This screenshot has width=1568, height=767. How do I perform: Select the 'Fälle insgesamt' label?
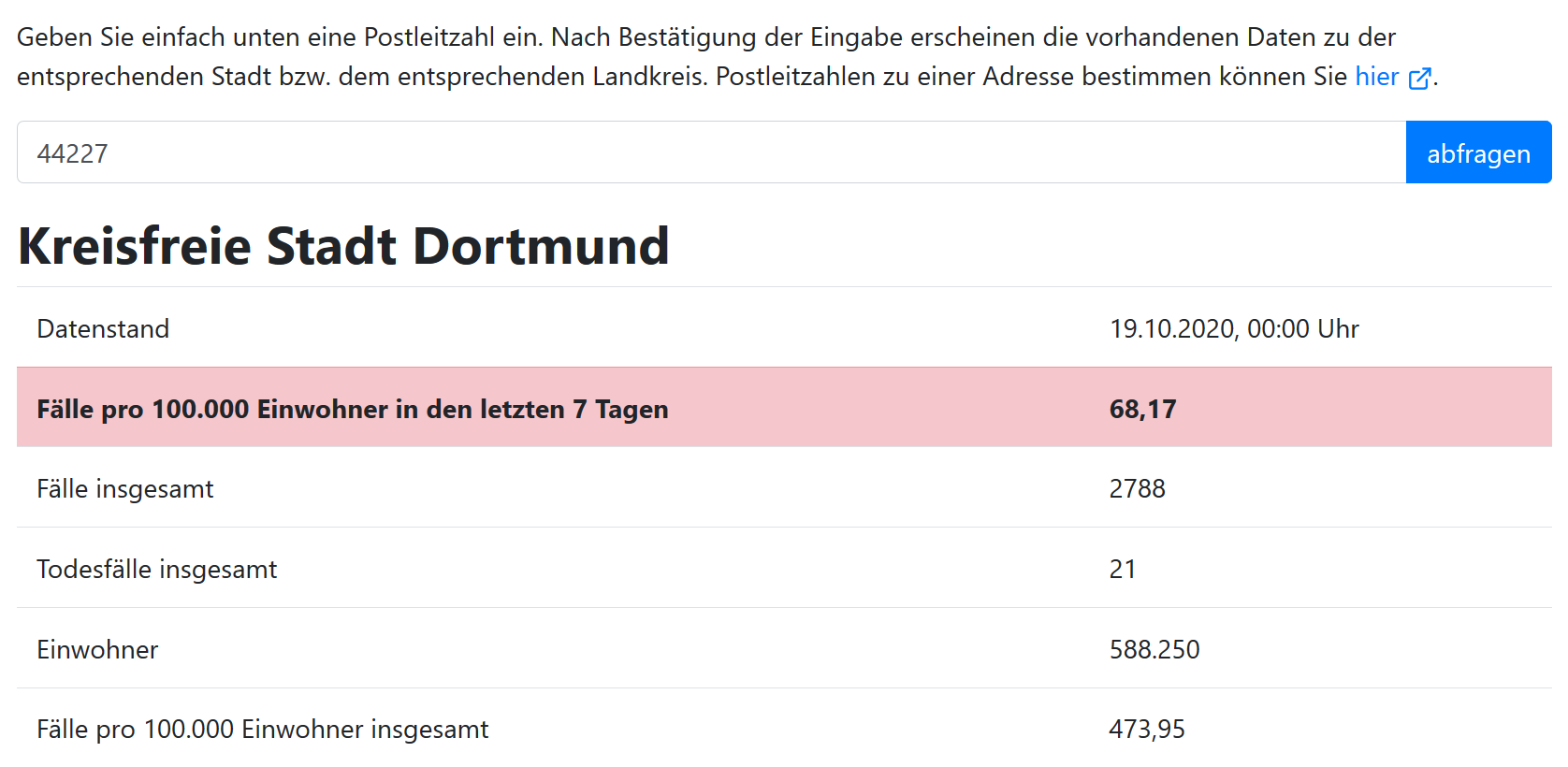coord(125,489)
